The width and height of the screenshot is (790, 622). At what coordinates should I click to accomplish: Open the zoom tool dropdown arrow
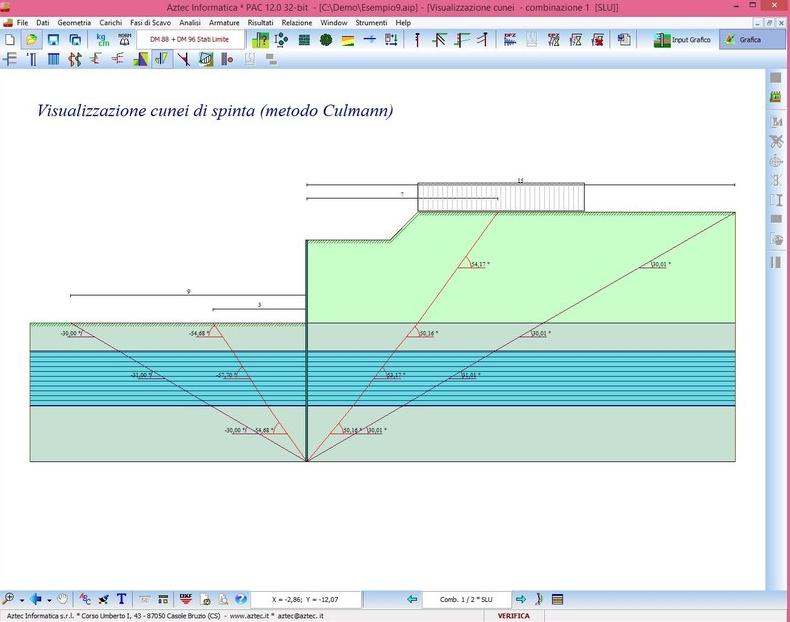21,599
